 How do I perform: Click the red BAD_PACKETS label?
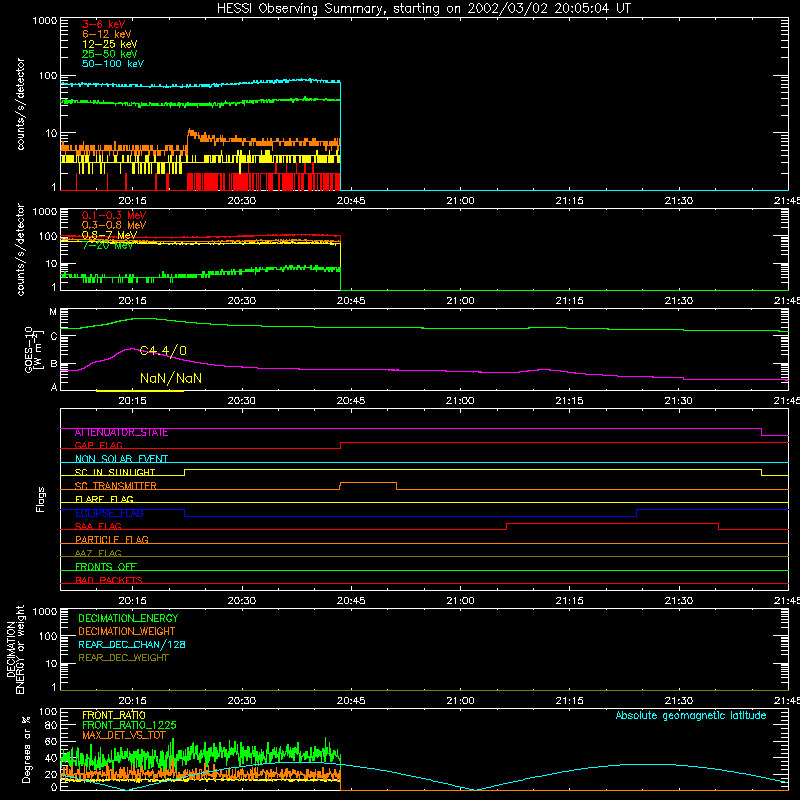tap(109, 580)
